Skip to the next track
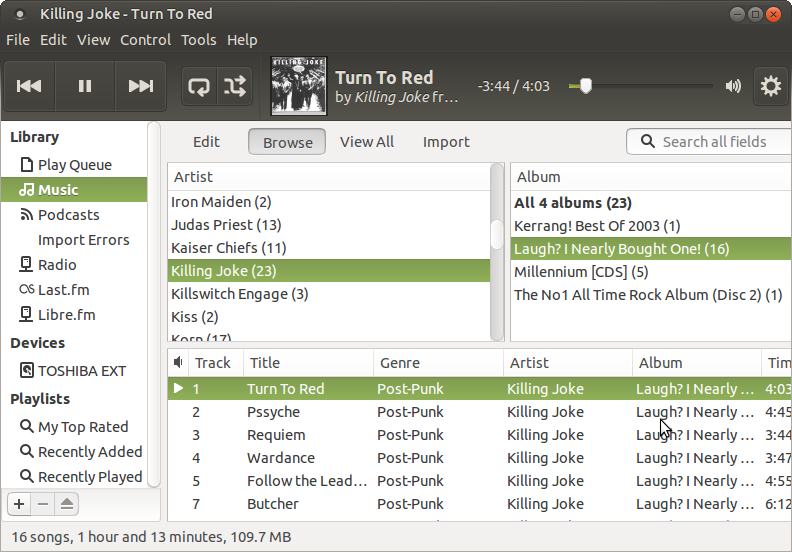 pos(140,86)
